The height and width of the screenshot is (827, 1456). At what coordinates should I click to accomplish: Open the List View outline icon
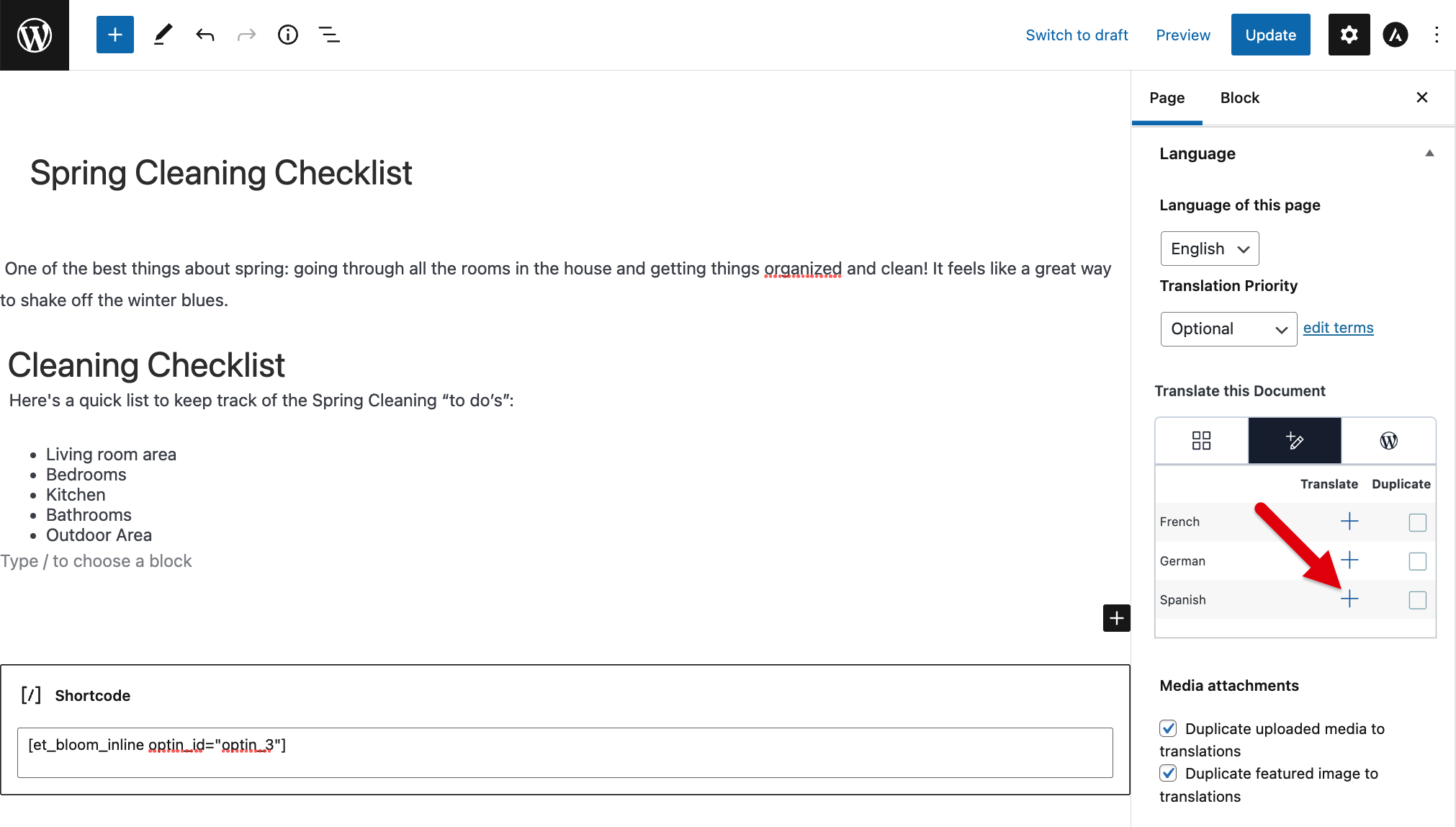pos(329,35)
